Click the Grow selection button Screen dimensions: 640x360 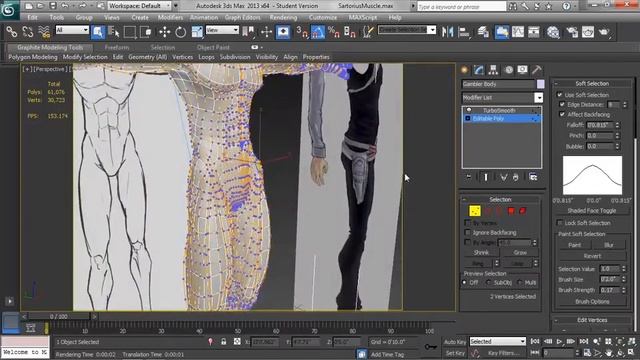[x=520, y=253]
